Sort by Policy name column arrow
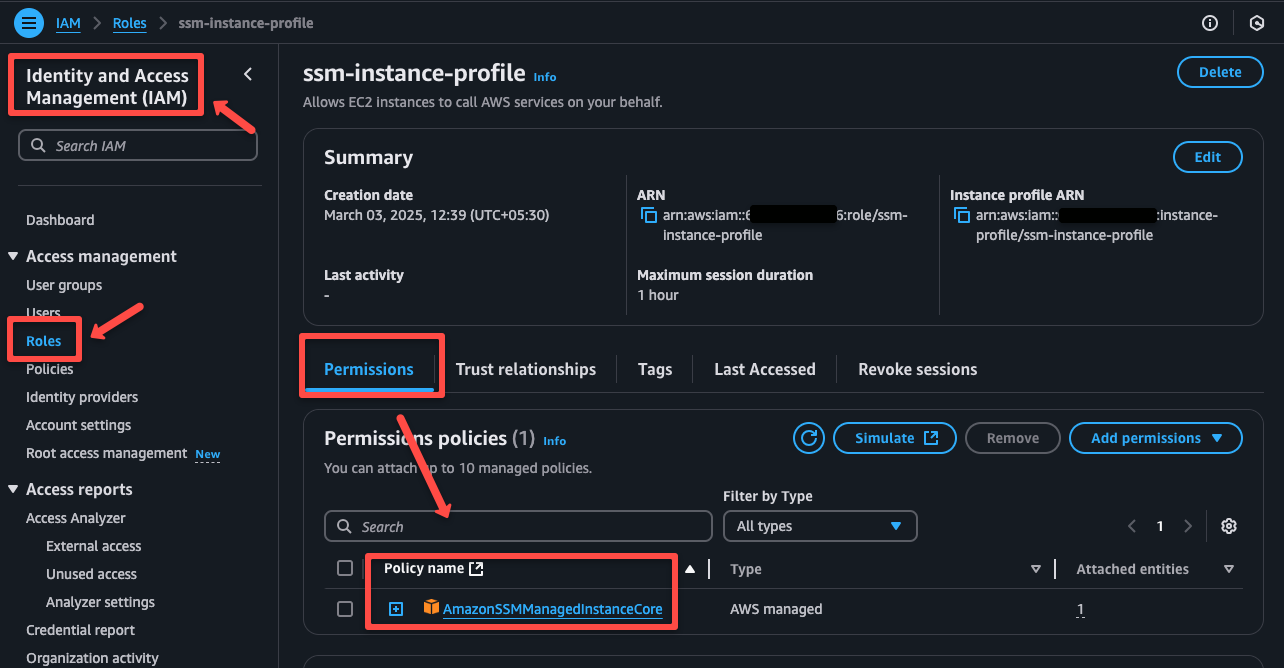The height and width of the screenshot is (668, 1284). [690, 567]
